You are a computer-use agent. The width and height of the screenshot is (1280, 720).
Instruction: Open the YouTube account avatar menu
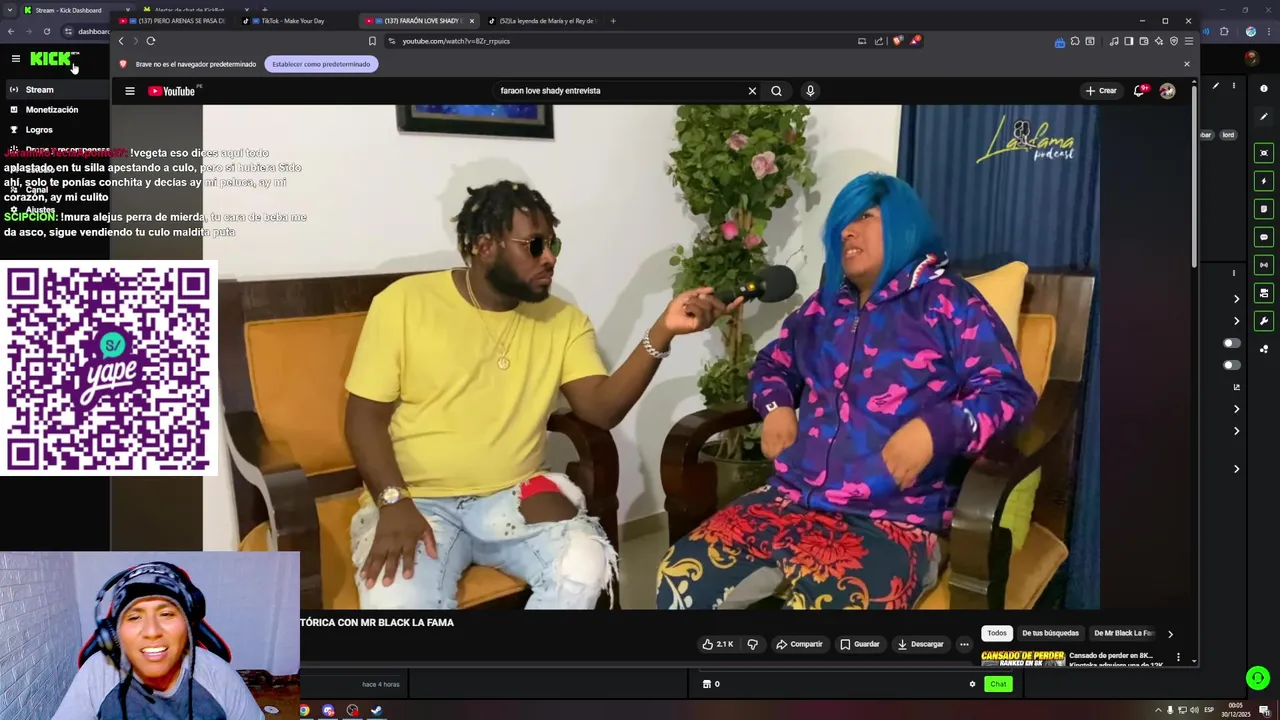(x=1167, y=91)
